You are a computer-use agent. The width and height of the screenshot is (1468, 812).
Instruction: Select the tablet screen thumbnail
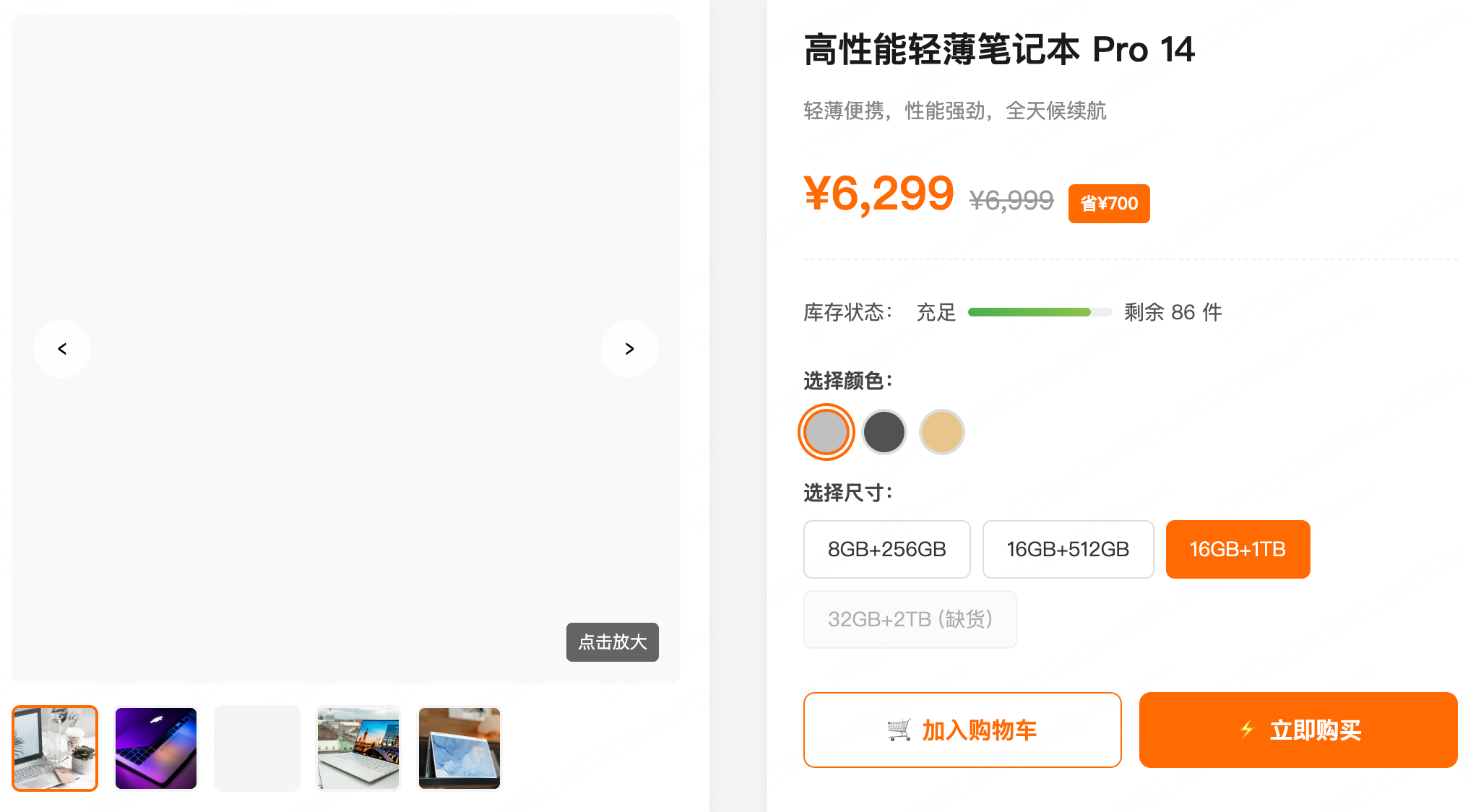point(459,748)
